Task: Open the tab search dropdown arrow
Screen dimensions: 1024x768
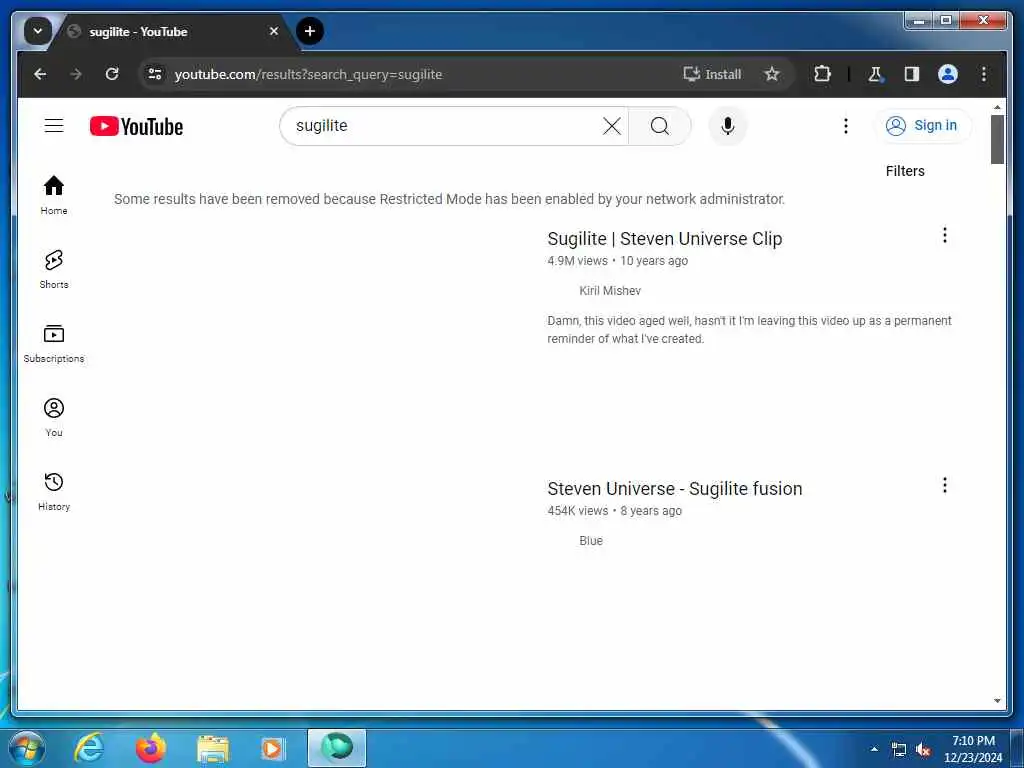Action: [x=38, y=31]
